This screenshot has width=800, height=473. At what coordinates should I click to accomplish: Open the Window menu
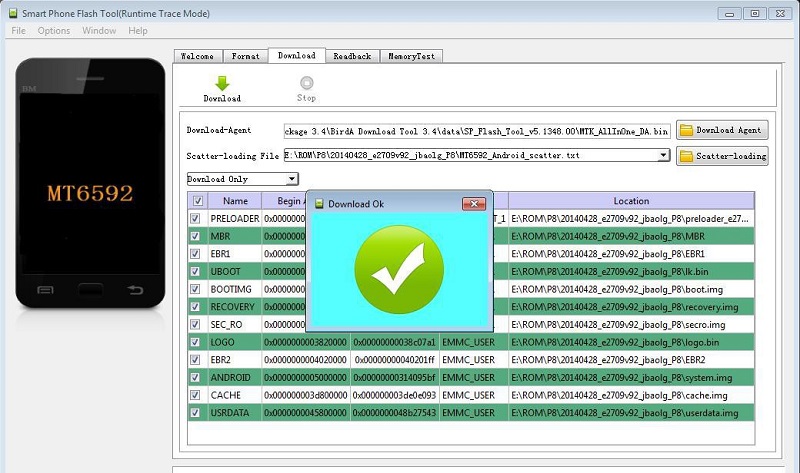point(99,31)
